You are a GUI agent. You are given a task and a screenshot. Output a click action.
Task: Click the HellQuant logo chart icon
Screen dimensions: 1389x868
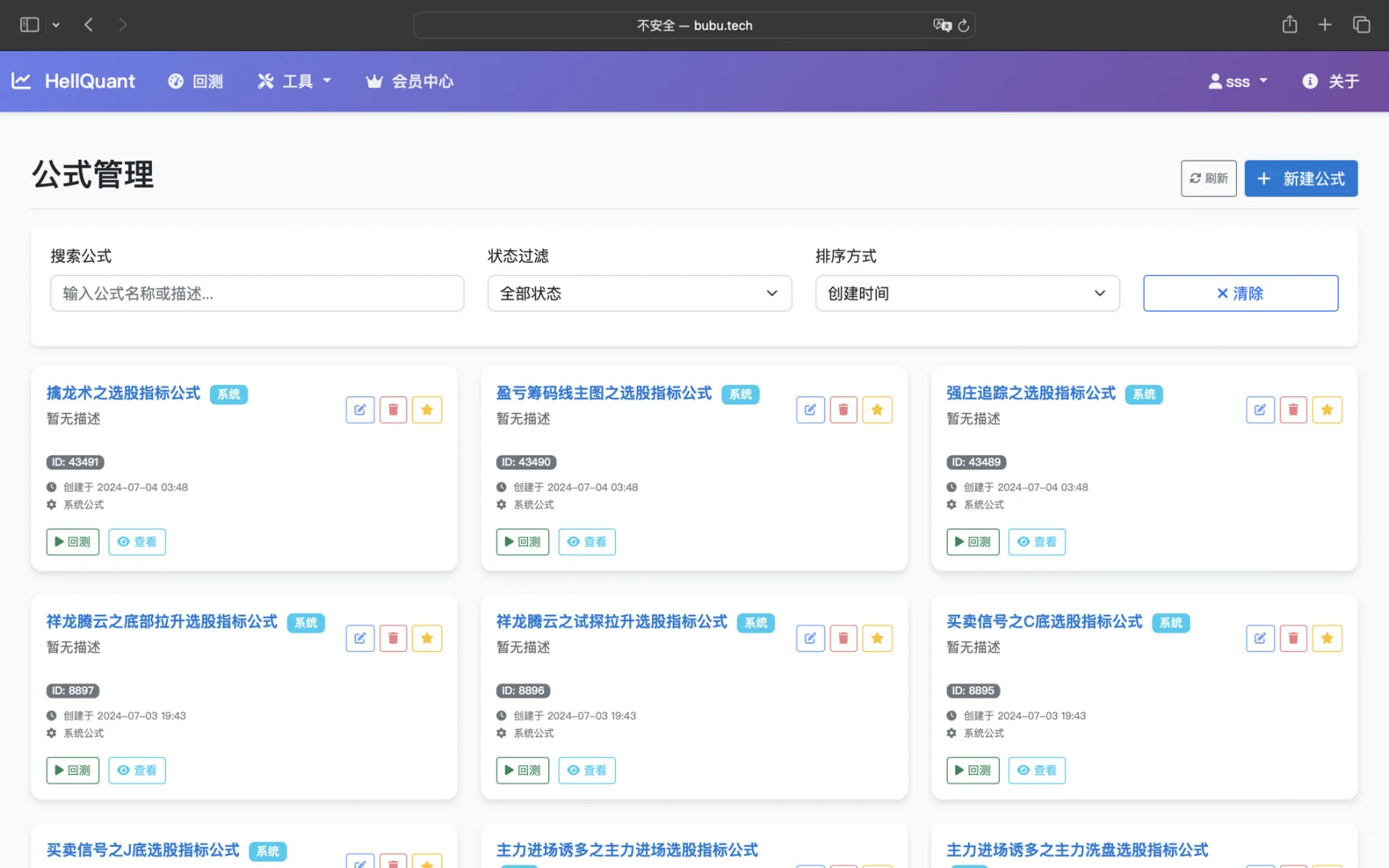21,80
